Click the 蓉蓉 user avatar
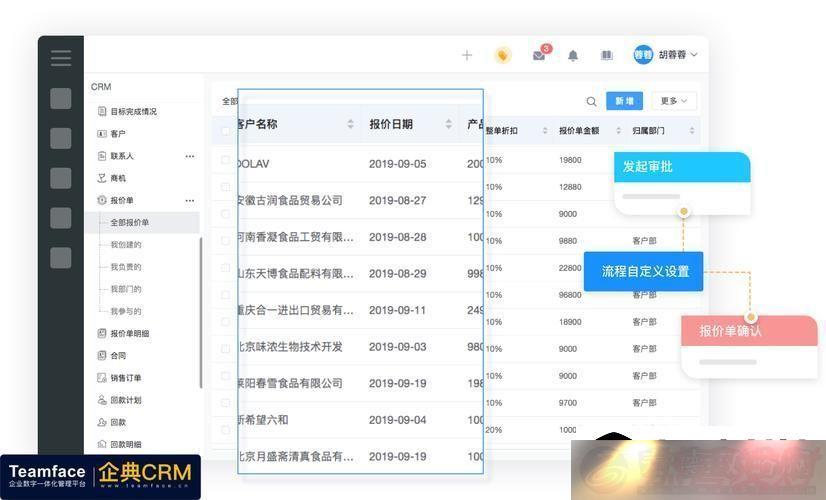This screenshot has height=500, width=826. click(x=643, y=55)
